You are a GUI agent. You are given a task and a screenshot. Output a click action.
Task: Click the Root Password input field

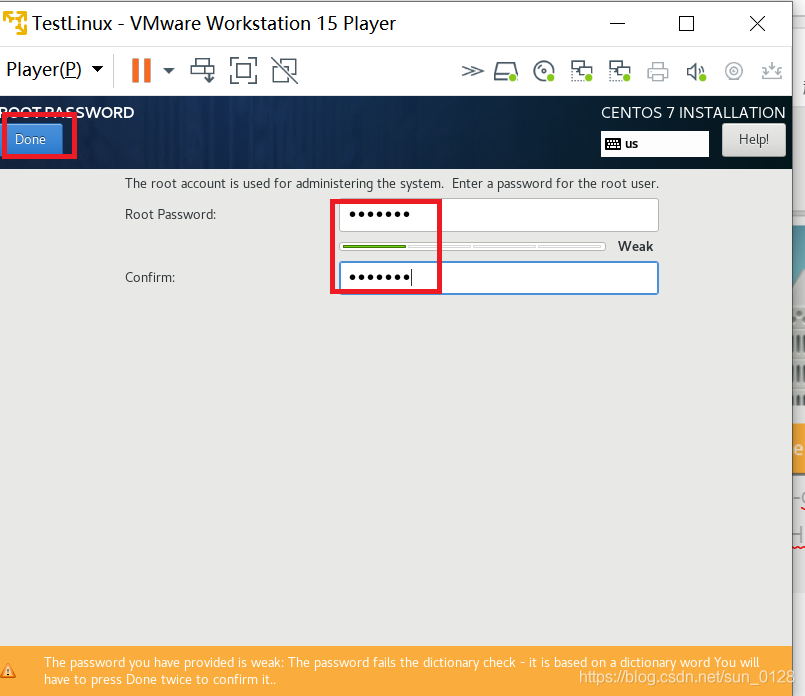click(x=499, y=215)
